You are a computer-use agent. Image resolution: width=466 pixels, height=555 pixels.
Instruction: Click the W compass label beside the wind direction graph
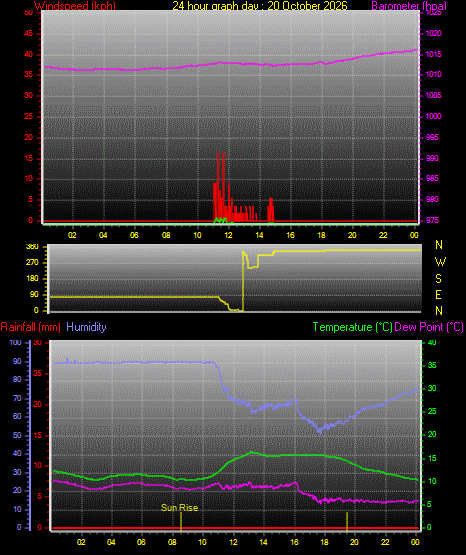tap(440, 262)
